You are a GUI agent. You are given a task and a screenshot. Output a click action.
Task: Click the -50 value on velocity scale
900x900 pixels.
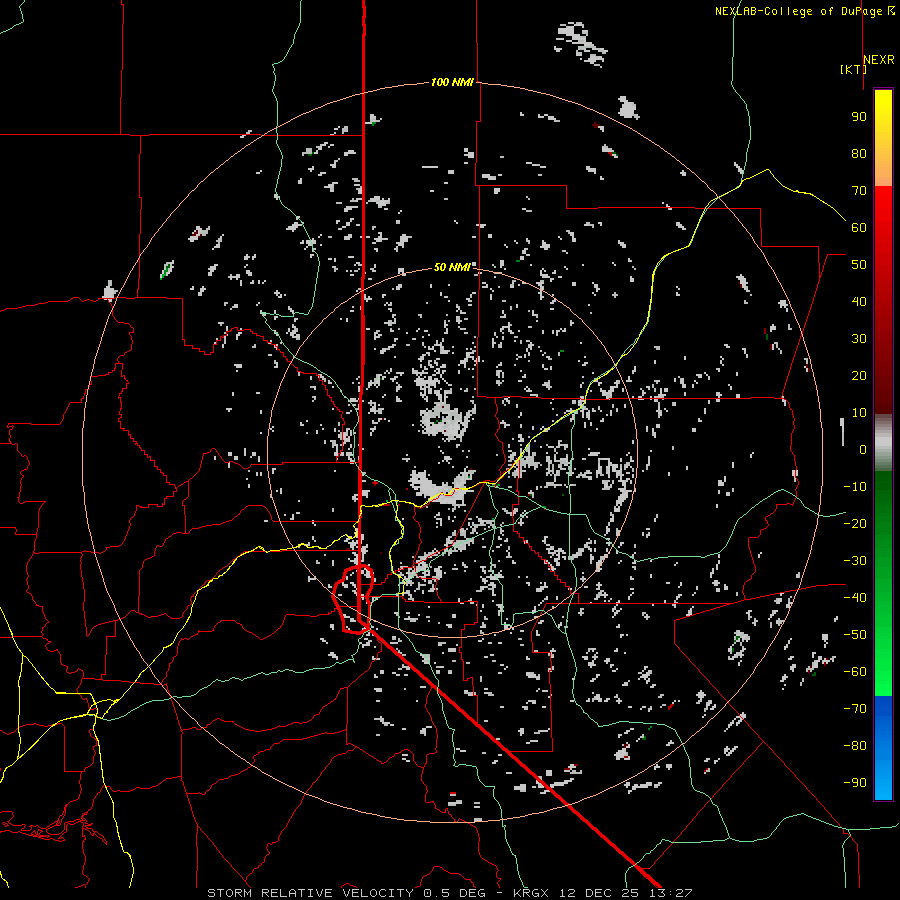click(855, 635)
